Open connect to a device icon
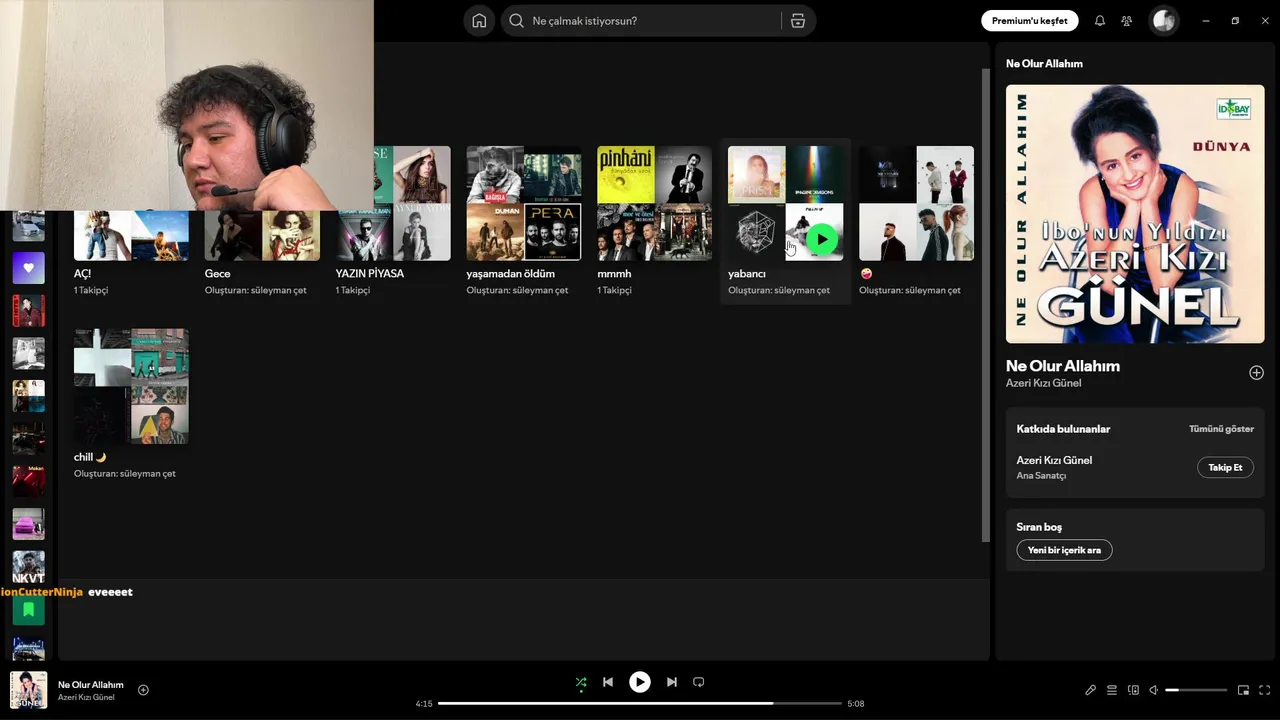The width and height of the screenshot is (1280, 720). tap(1133, 690)
